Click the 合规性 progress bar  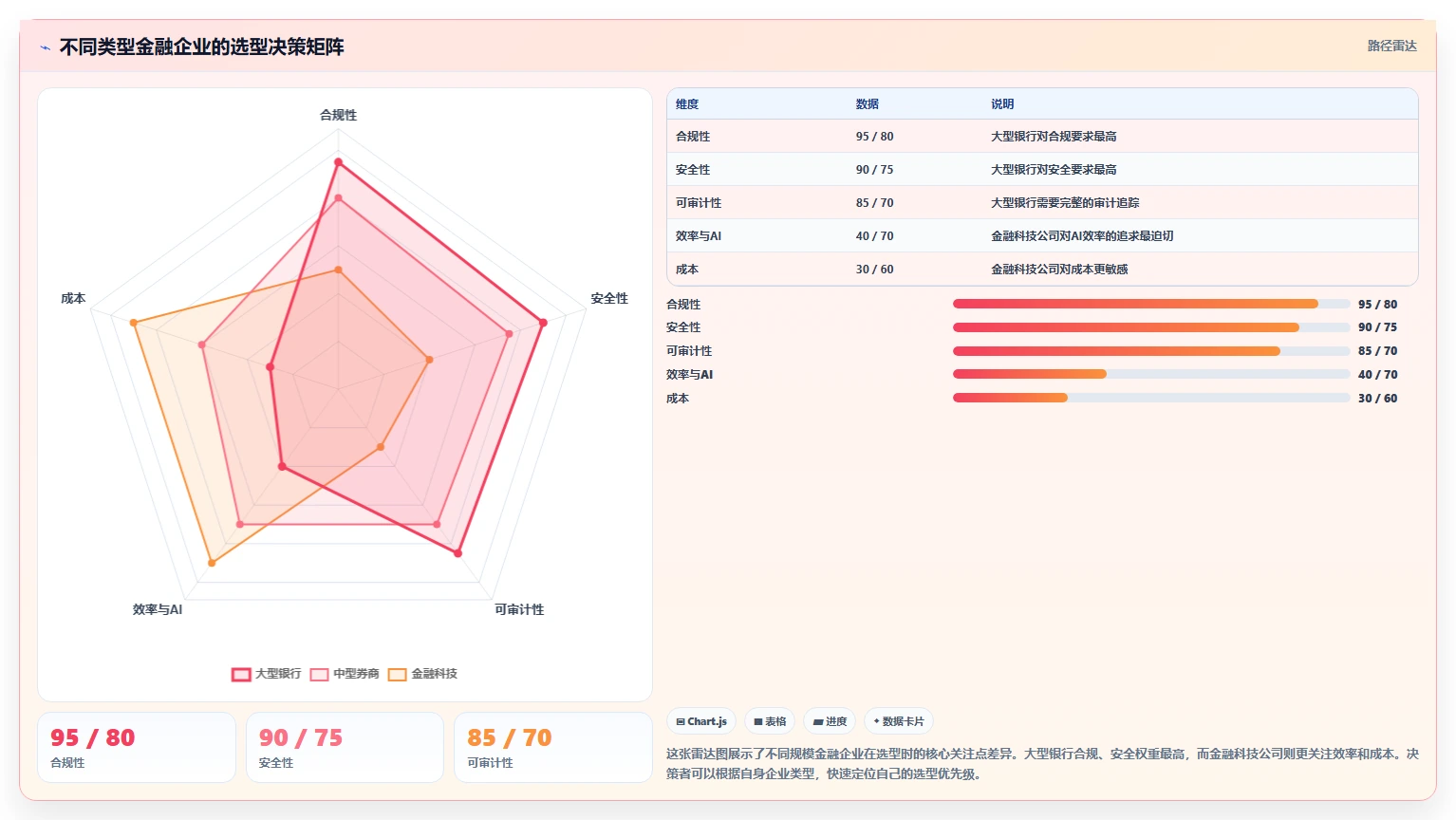tap(1151, 304)
